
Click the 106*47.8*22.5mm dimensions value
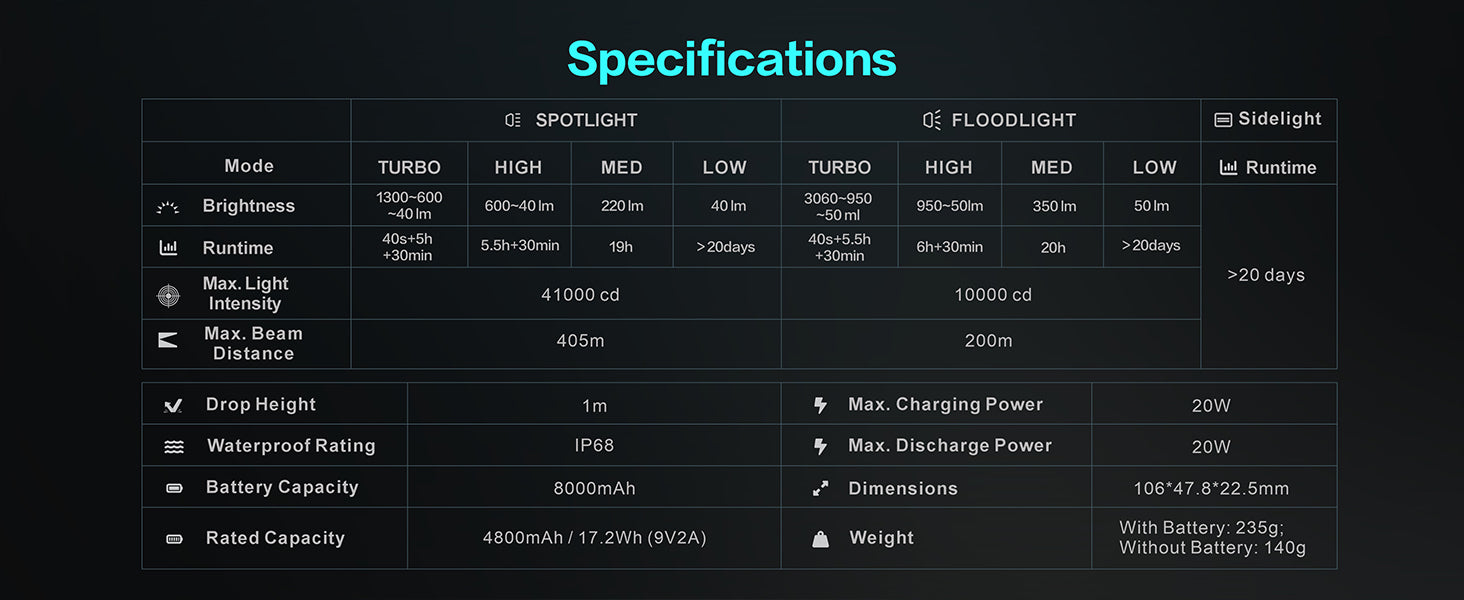[1211, 489]
